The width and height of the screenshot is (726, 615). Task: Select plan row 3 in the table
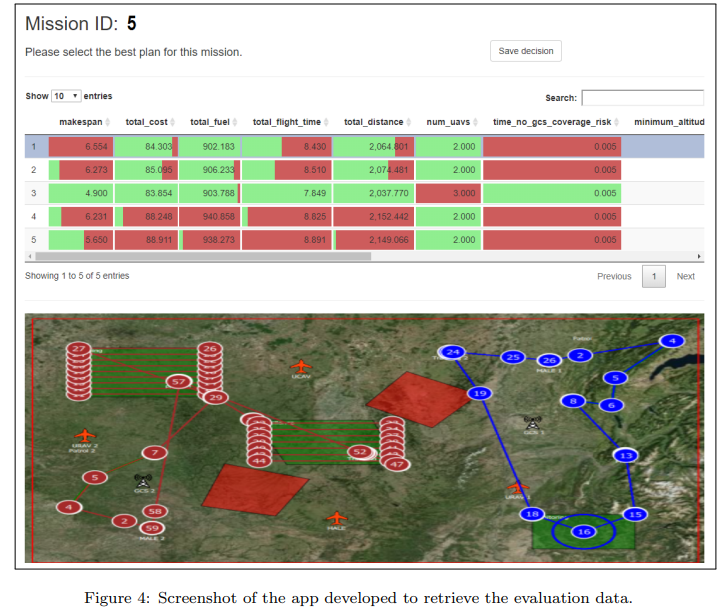pos(364,193)
